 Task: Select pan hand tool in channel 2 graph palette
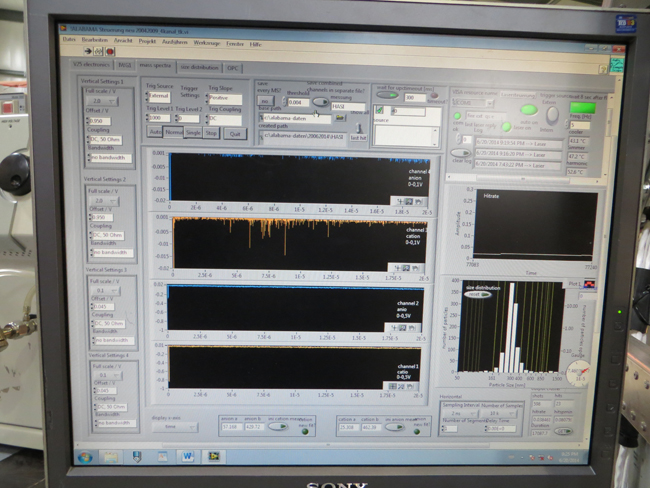point(411,328)
